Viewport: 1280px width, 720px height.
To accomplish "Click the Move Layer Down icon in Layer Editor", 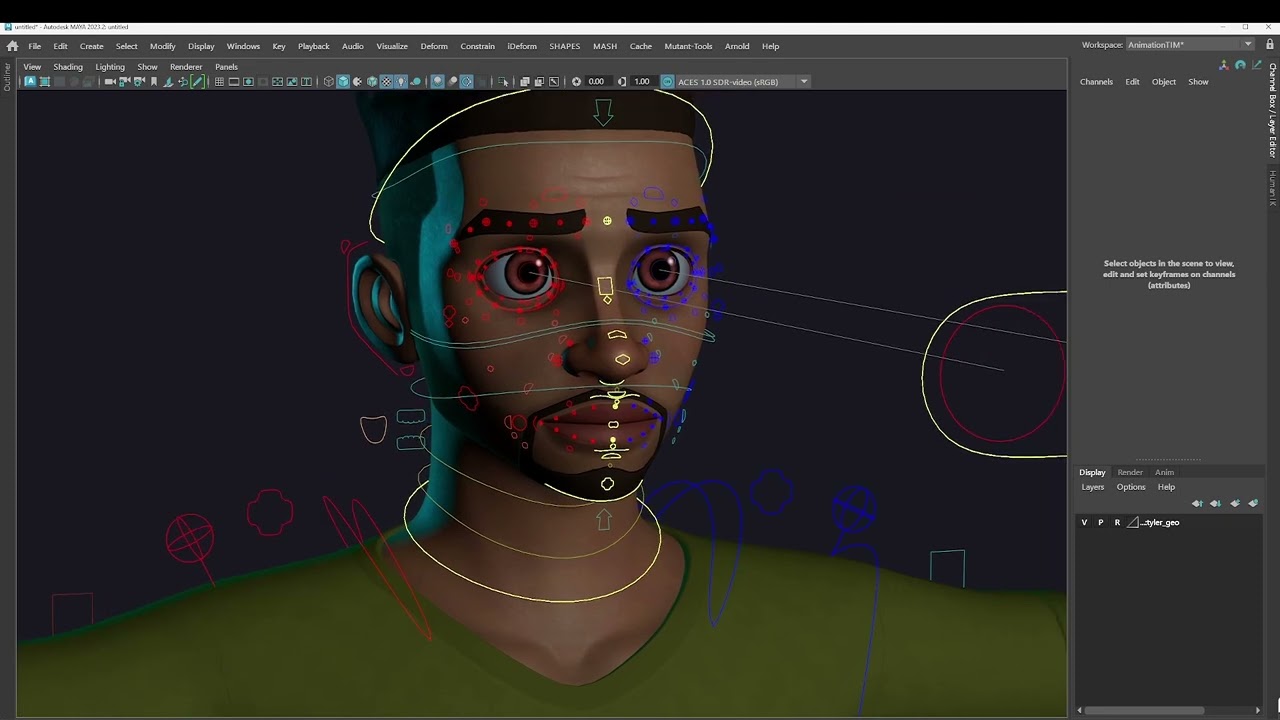I will click(1215, 503).
